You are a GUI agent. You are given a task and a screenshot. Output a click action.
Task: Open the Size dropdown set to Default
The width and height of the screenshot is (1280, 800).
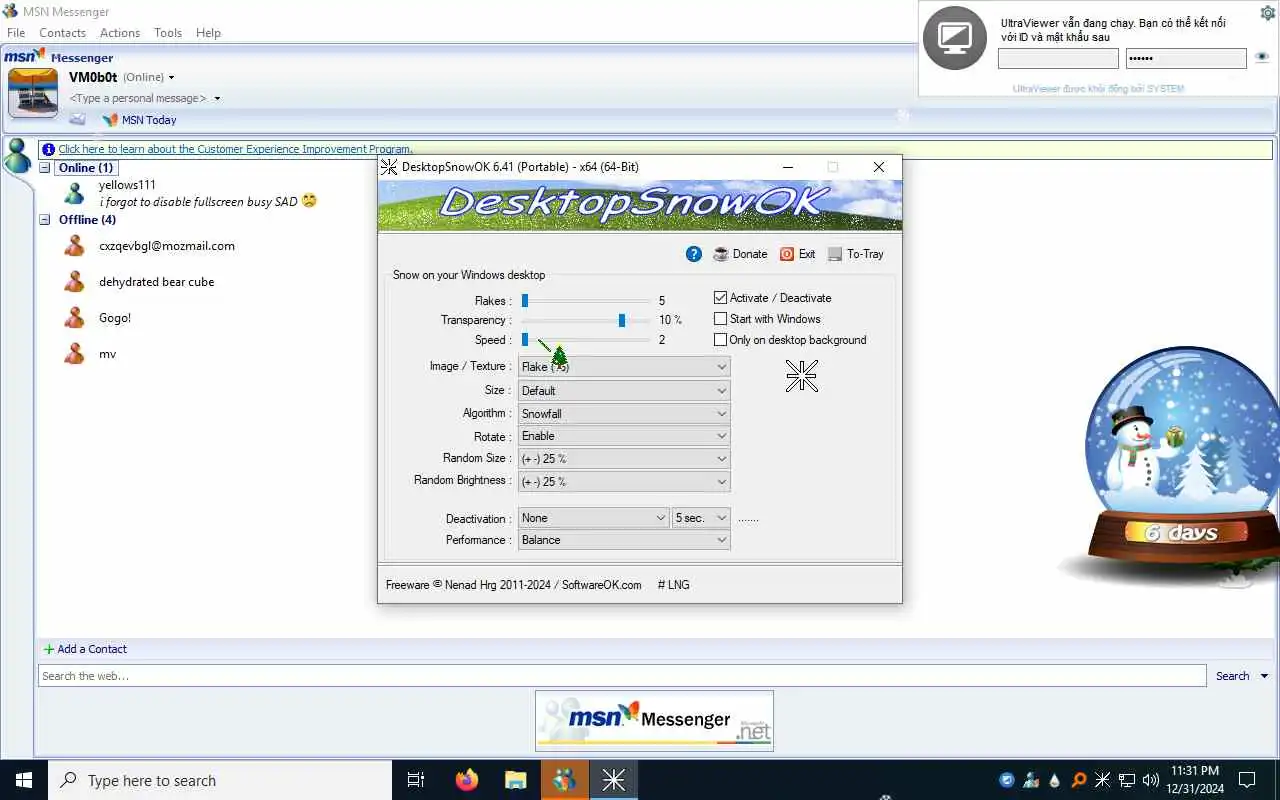coord(624,391)
